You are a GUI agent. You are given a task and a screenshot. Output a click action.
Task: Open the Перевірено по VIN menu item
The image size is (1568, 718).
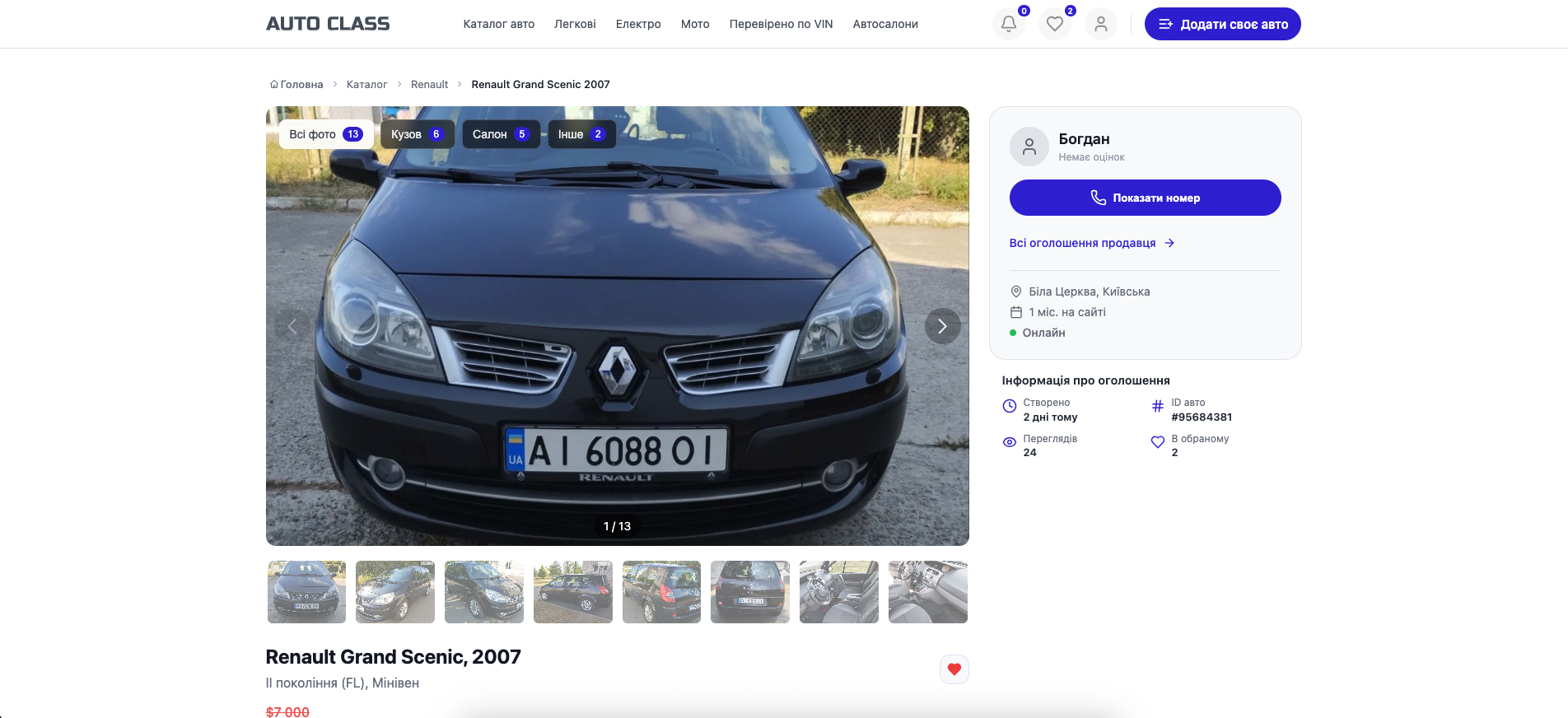click(781, 24)
